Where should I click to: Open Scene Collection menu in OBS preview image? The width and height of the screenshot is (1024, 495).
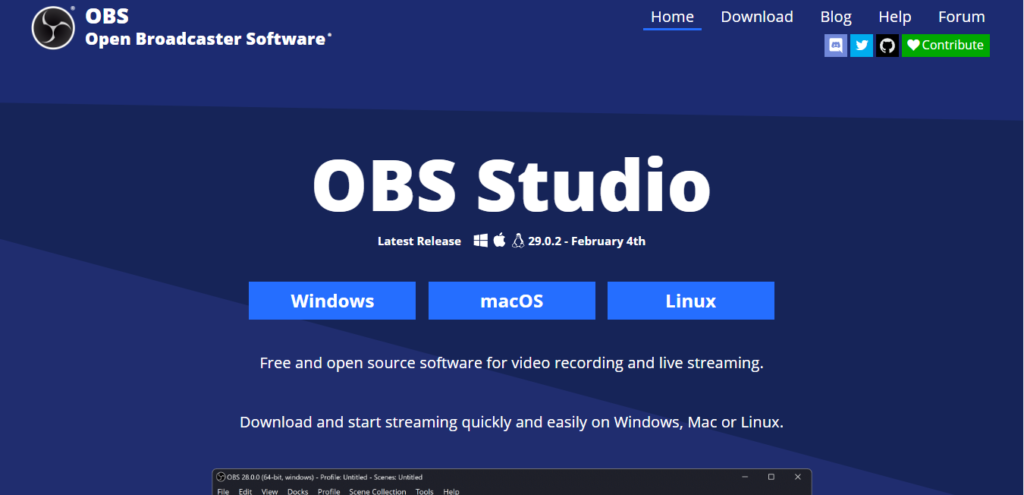[x=377, y=491]
